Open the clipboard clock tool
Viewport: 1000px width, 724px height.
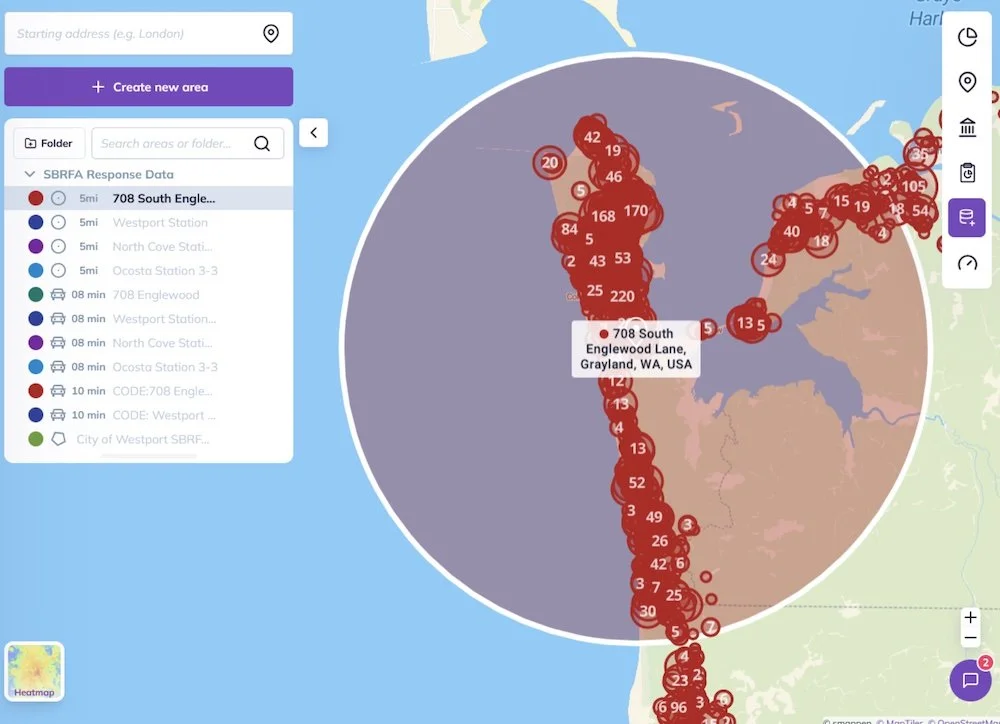point(967,173)
